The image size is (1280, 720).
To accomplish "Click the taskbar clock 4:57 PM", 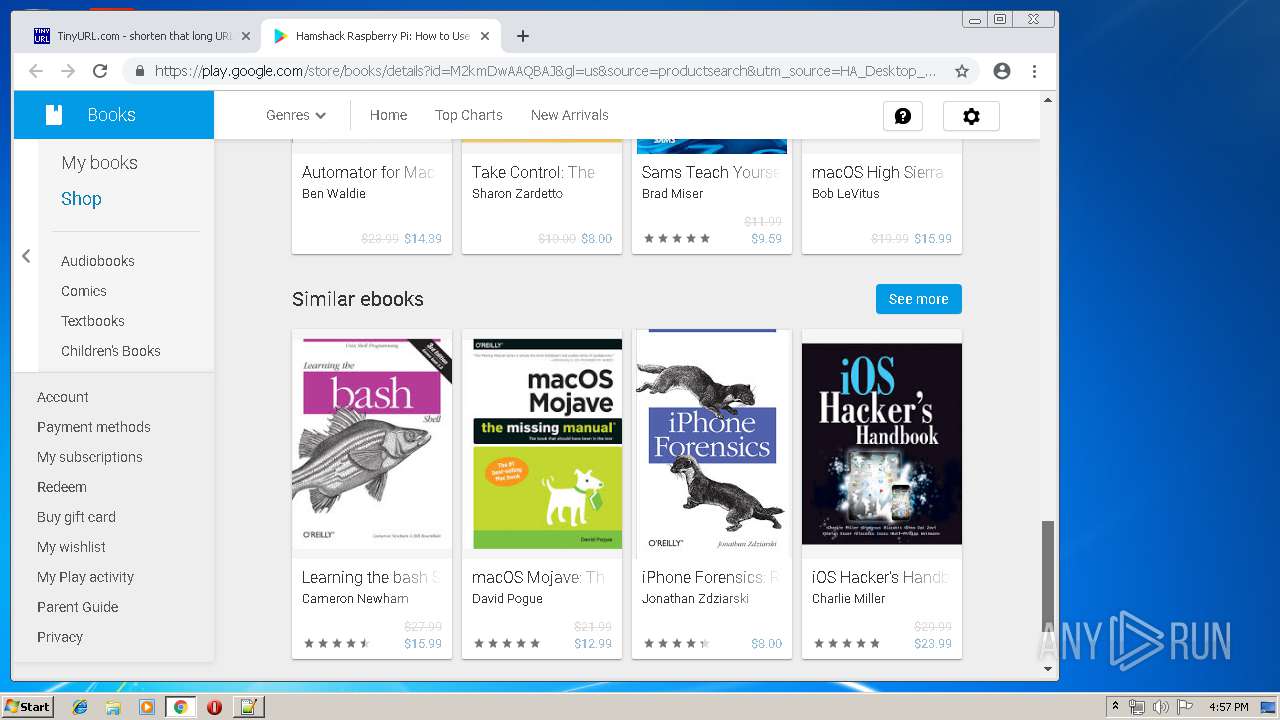I will 1228,707.
